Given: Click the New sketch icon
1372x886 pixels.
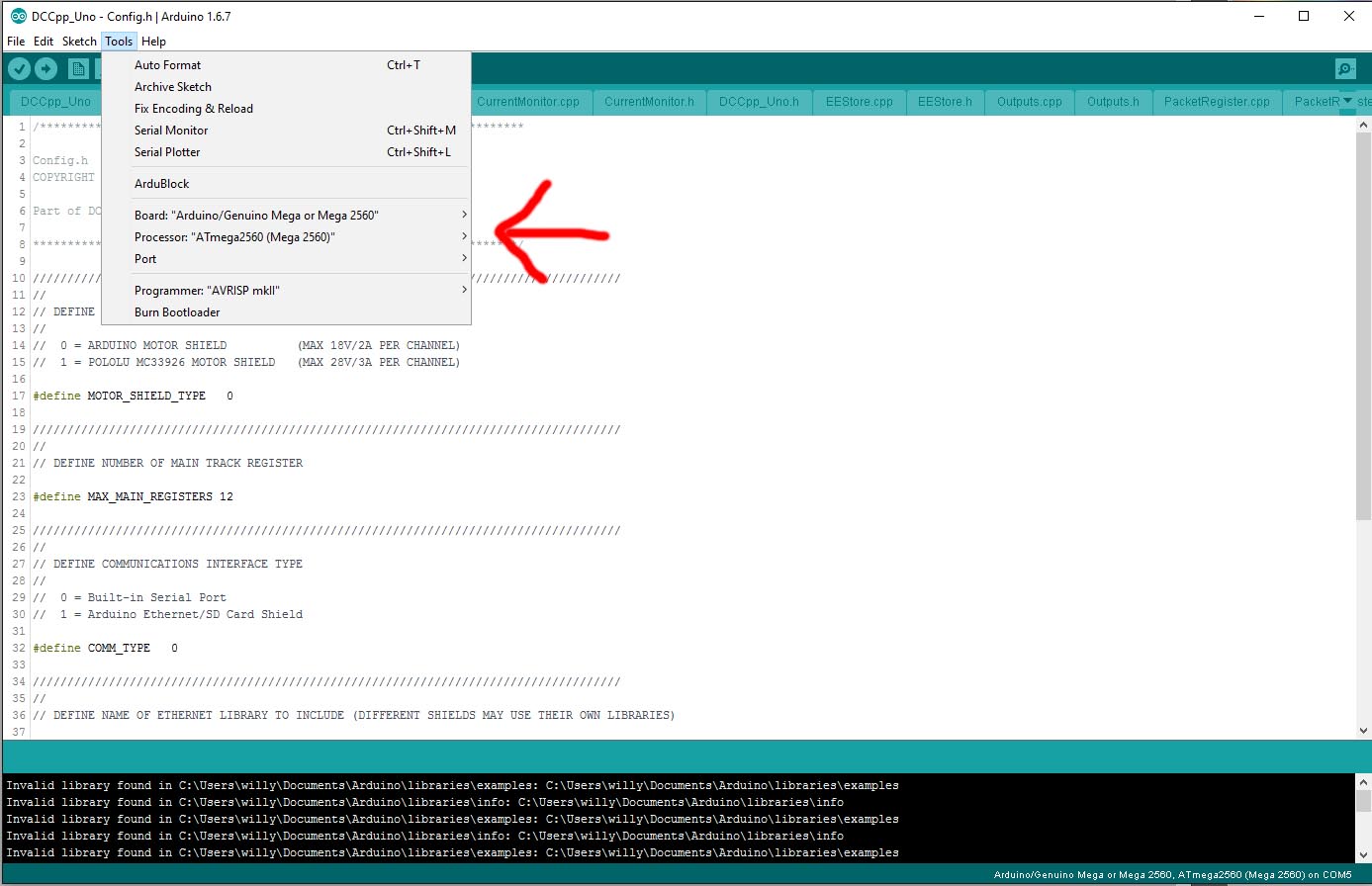Looking at the screenshot, I should 78,68.
